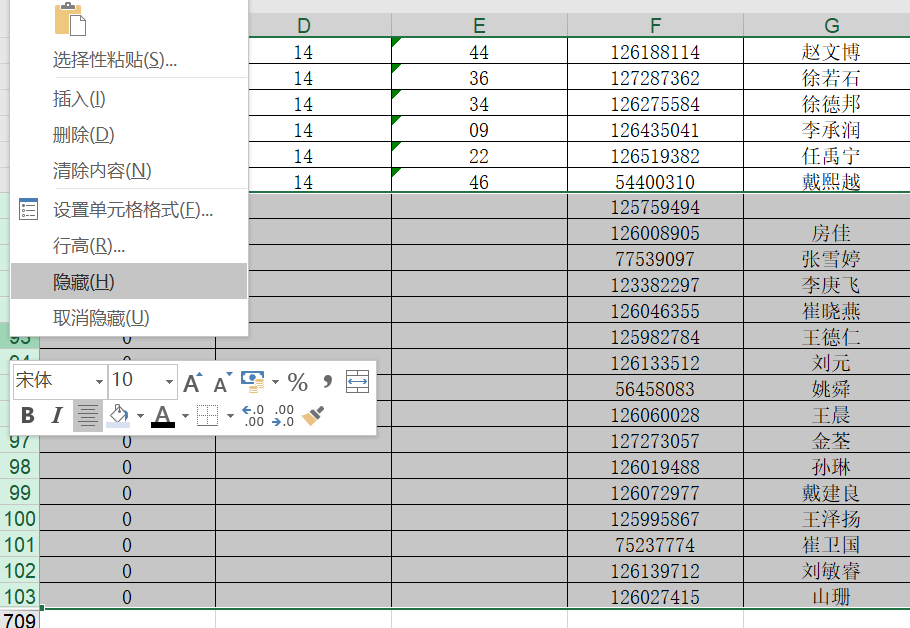Click the cell containing 山珊
Image resolution: width=910 pixels, height=628 pixels.
click(x=827, y=597)
